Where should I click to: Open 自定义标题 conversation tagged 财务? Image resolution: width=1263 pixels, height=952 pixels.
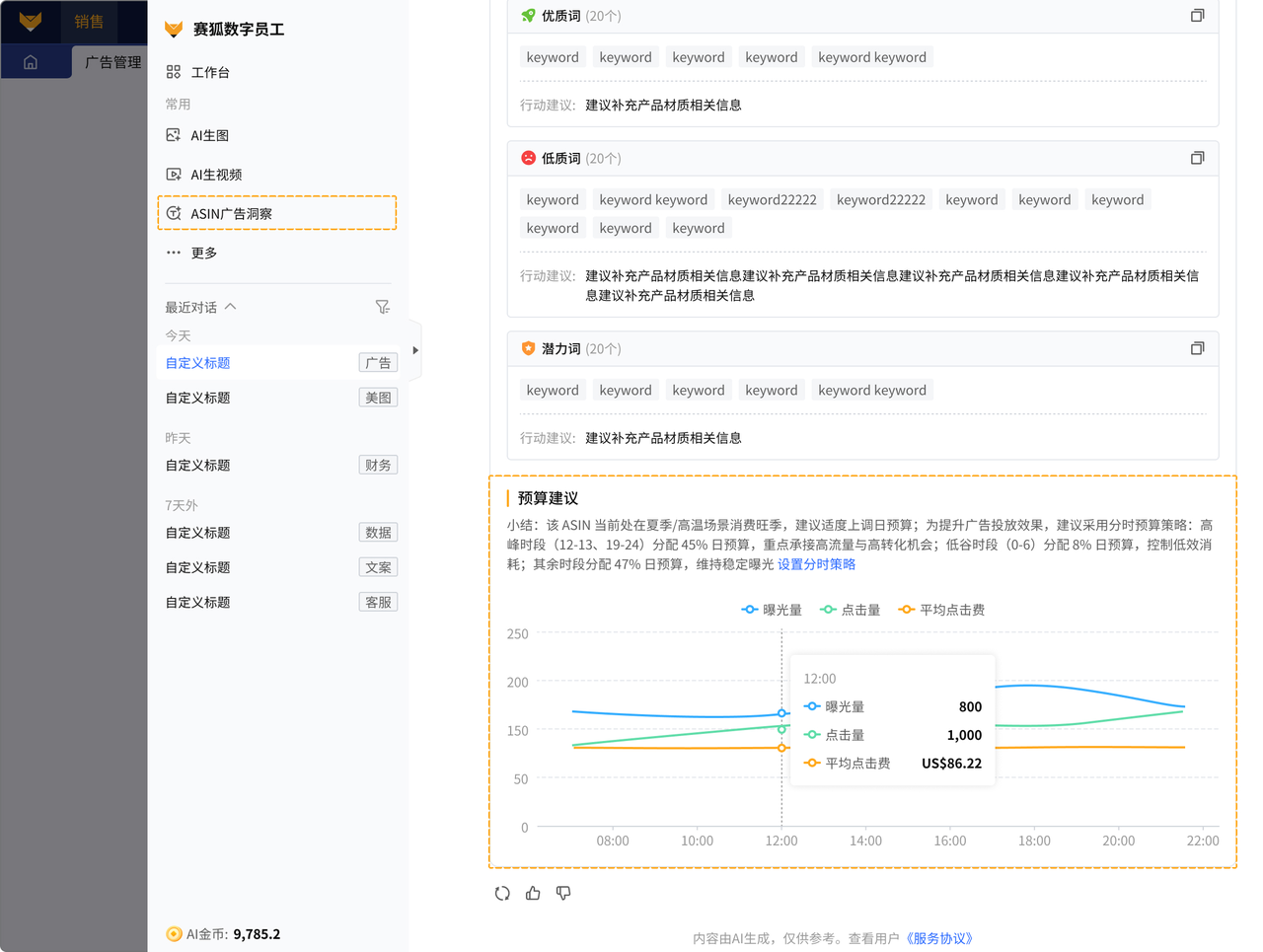[281, 465]
